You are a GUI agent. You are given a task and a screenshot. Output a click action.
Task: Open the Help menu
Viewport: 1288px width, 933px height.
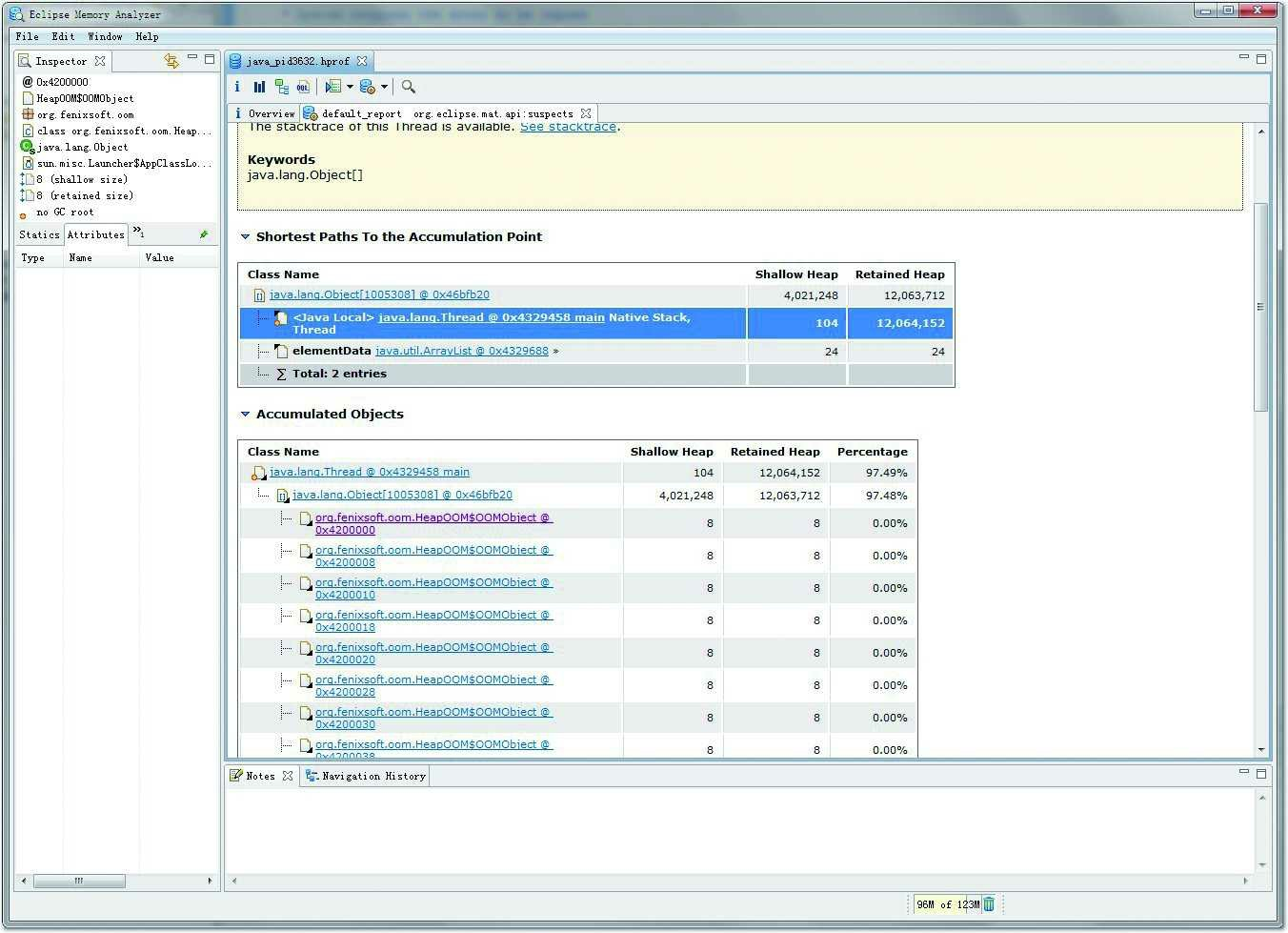147,36
